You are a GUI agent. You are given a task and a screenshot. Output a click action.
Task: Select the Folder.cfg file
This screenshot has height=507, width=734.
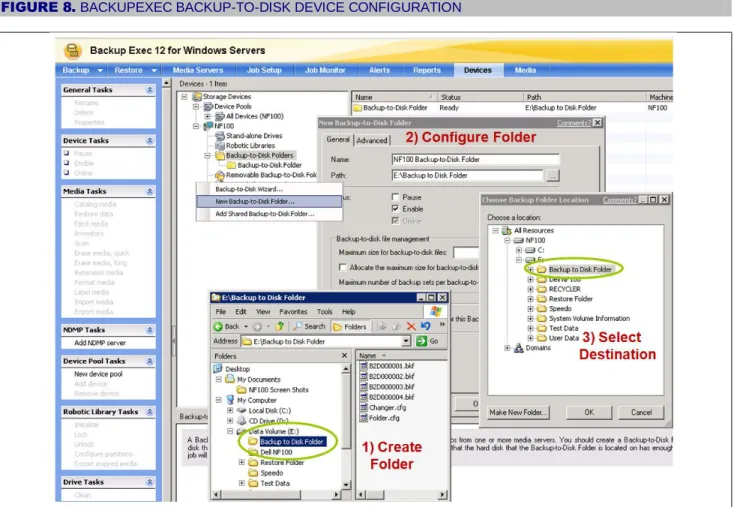click(x=379, y=418)
